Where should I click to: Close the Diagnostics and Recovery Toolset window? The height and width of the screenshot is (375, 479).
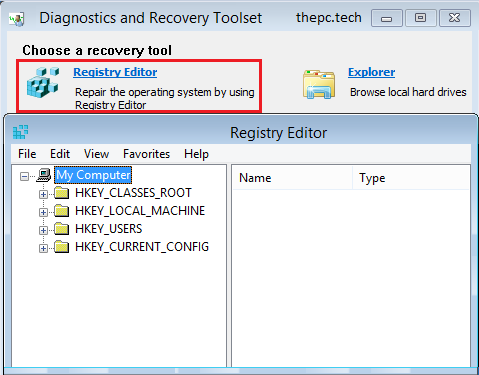coord(455,18)
